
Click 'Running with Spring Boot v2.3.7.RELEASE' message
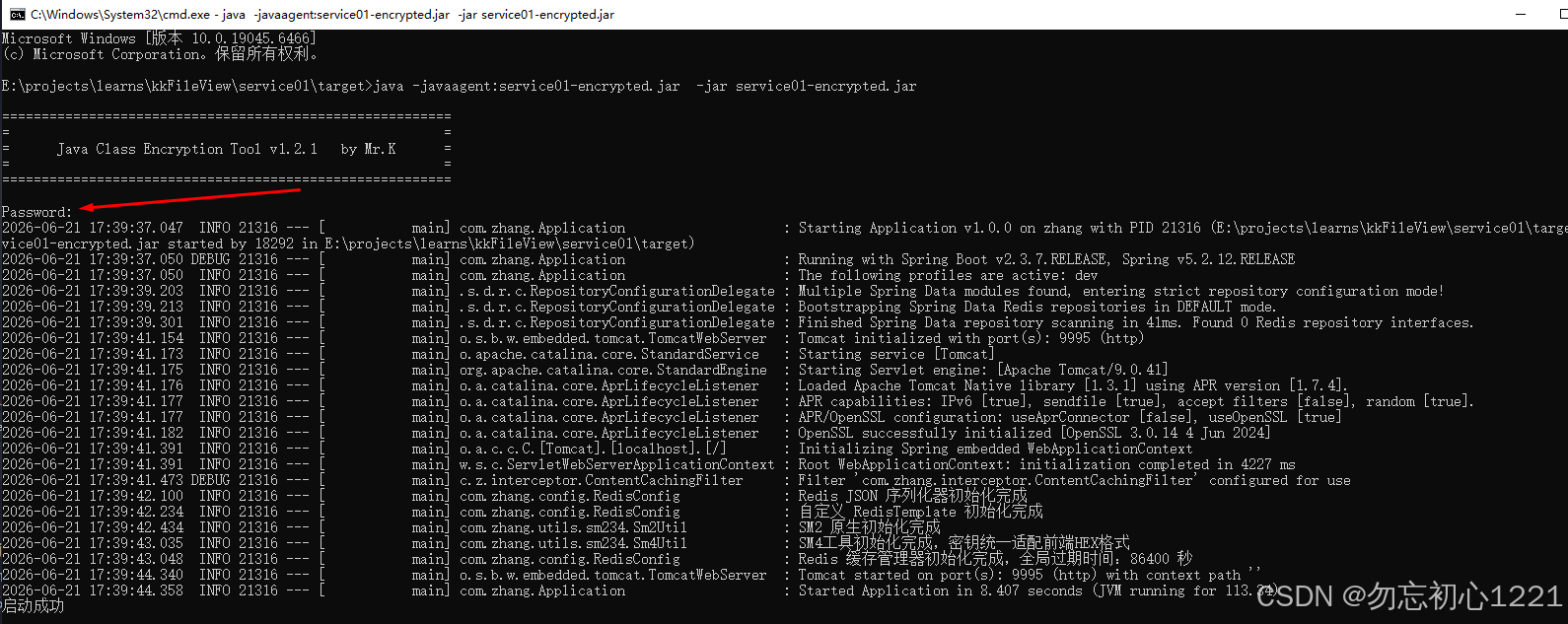1046,259
